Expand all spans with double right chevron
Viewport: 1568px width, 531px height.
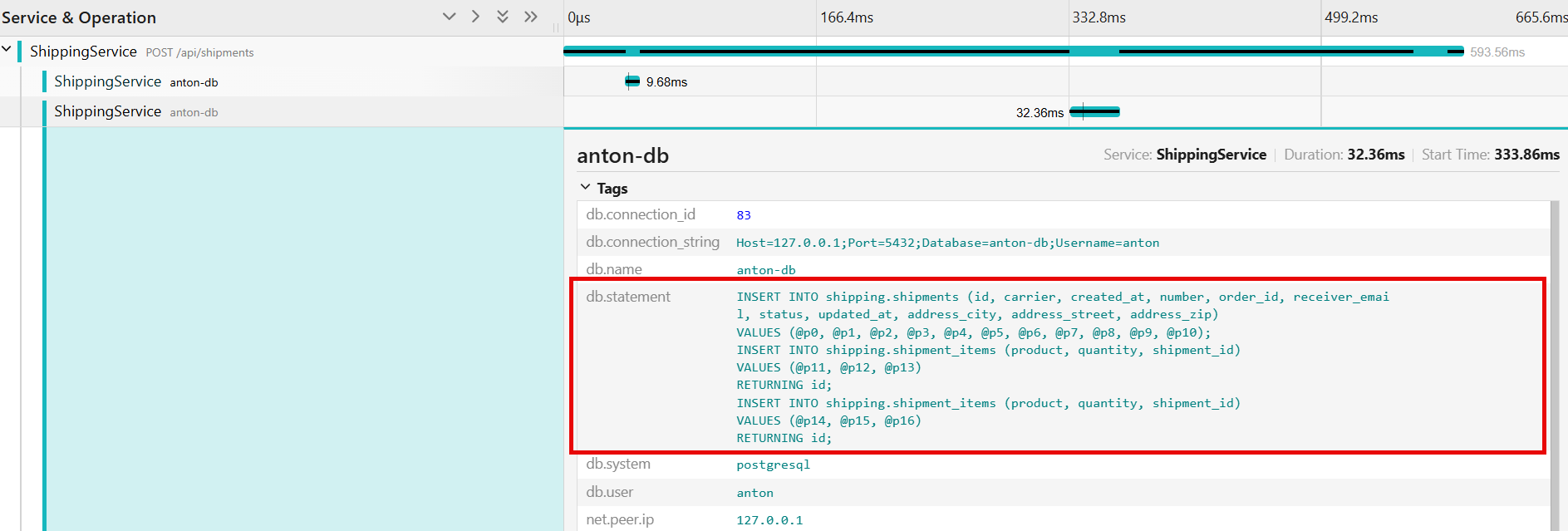[531, 17]
